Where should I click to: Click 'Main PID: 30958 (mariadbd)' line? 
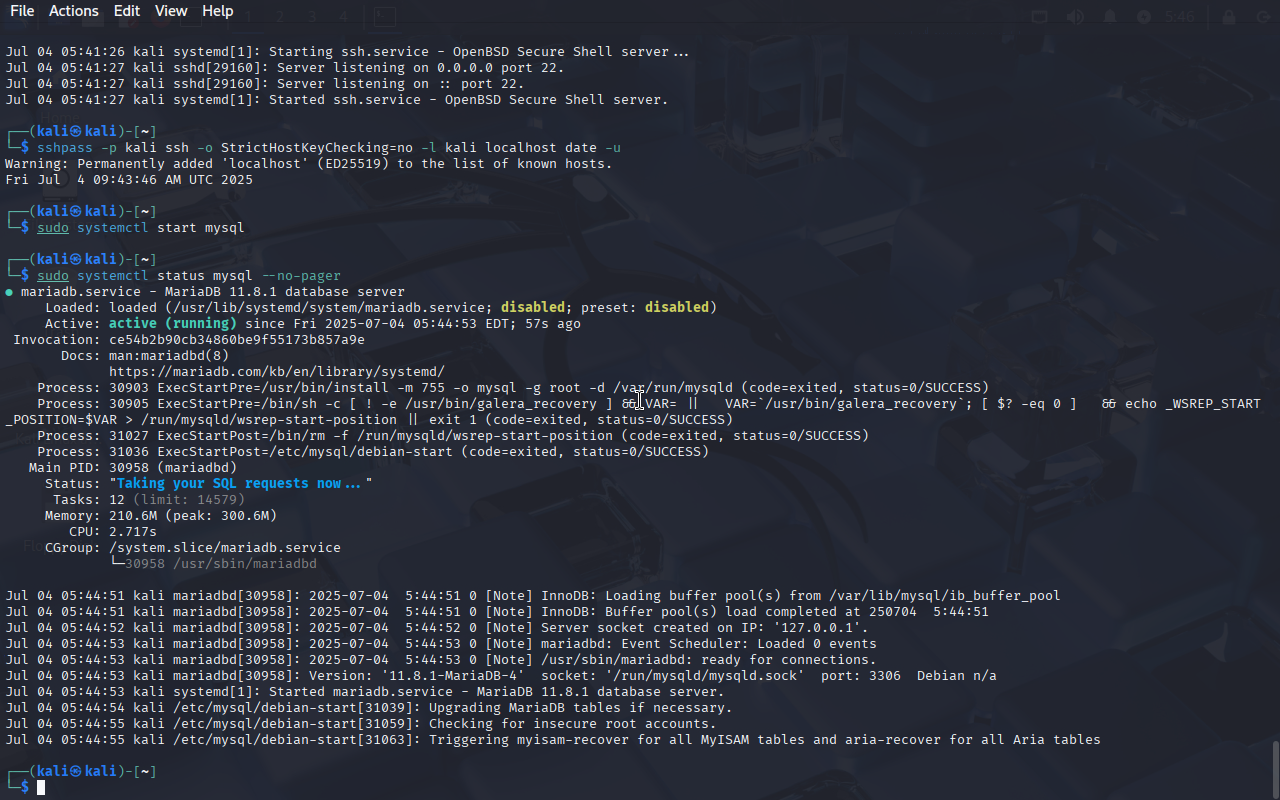[x=133, y=467]
